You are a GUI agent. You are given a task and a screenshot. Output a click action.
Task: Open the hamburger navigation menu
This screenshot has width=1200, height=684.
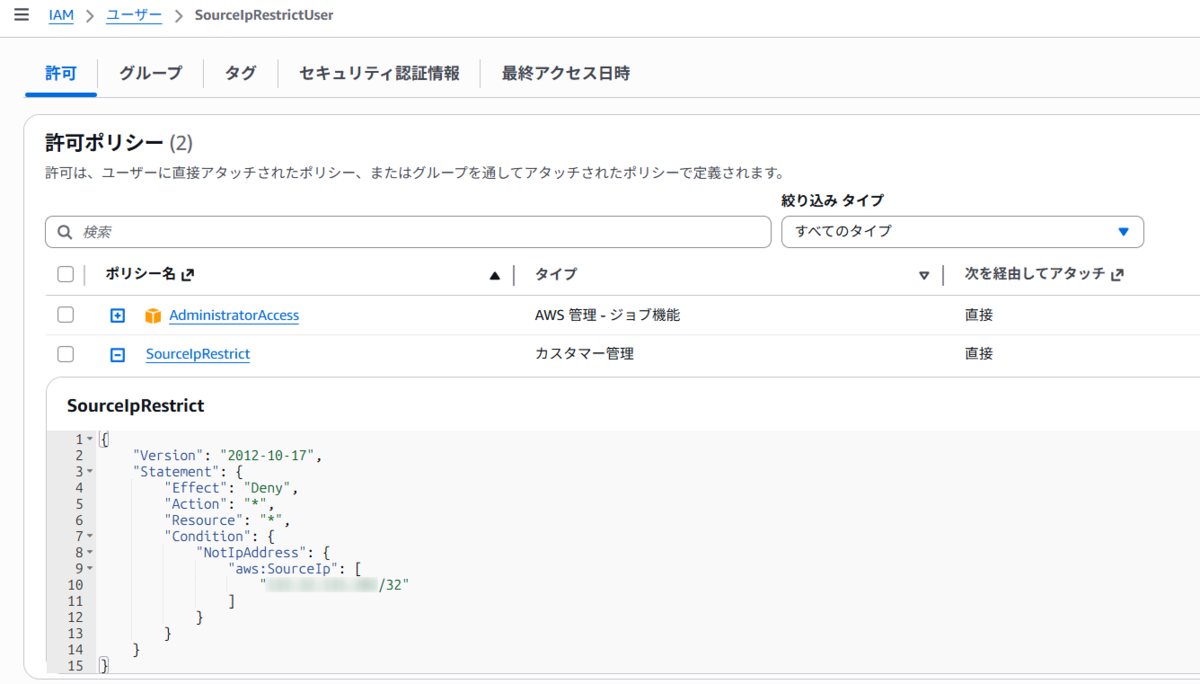tap(22, 15)
